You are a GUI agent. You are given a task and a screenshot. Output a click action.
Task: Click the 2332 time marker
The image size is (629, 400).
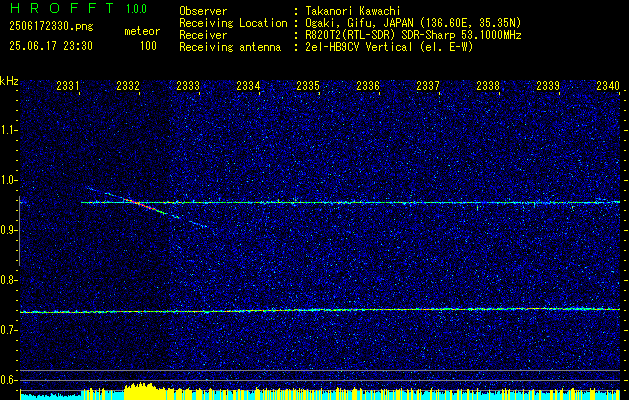[128, 85]
